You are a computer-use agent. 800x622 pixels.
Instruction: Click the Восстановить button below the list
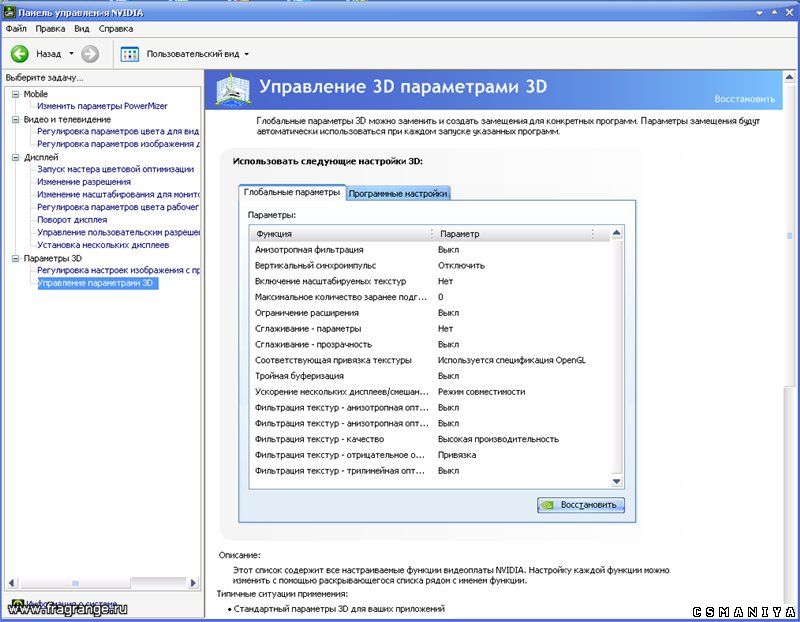click(x=581, y=505)
